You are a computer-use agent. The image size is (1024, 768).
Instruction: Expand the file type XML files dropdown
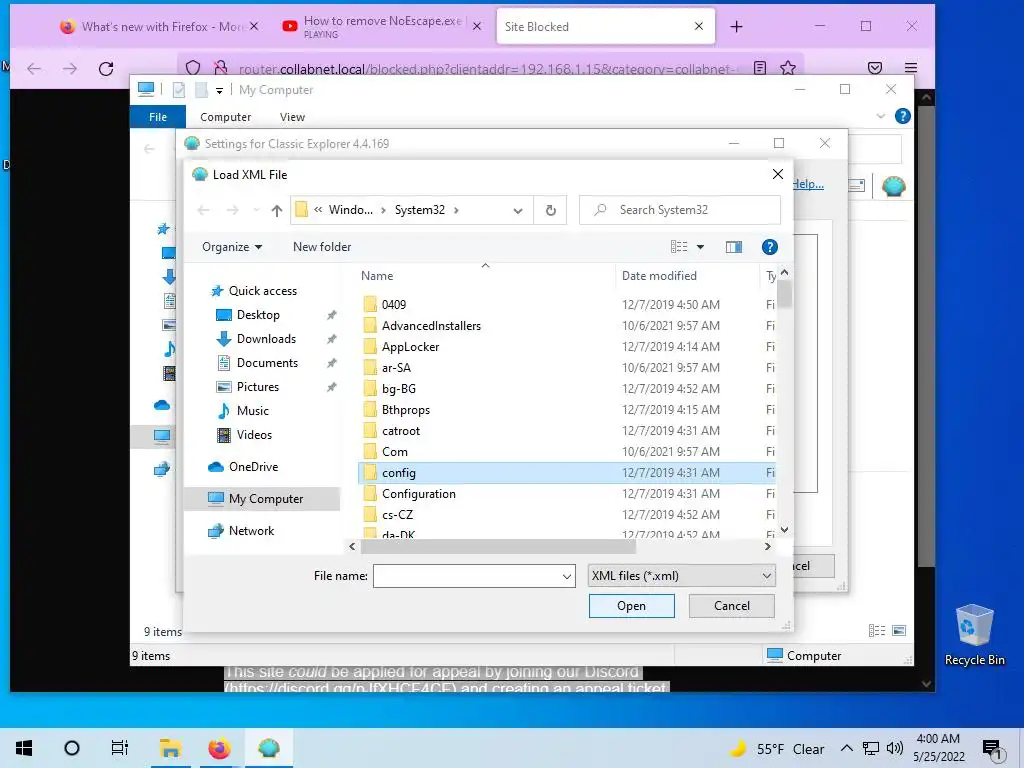pyautogui.click(x=766, y=576)
